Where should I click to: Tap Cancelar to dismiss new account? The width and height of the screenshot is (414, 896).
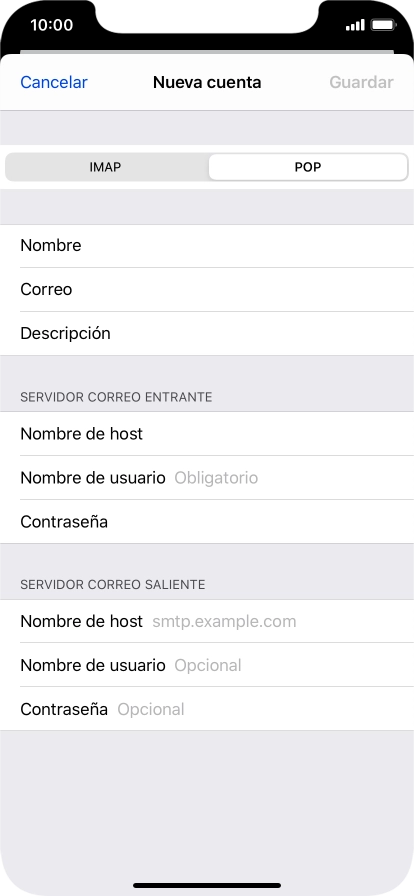54,82
